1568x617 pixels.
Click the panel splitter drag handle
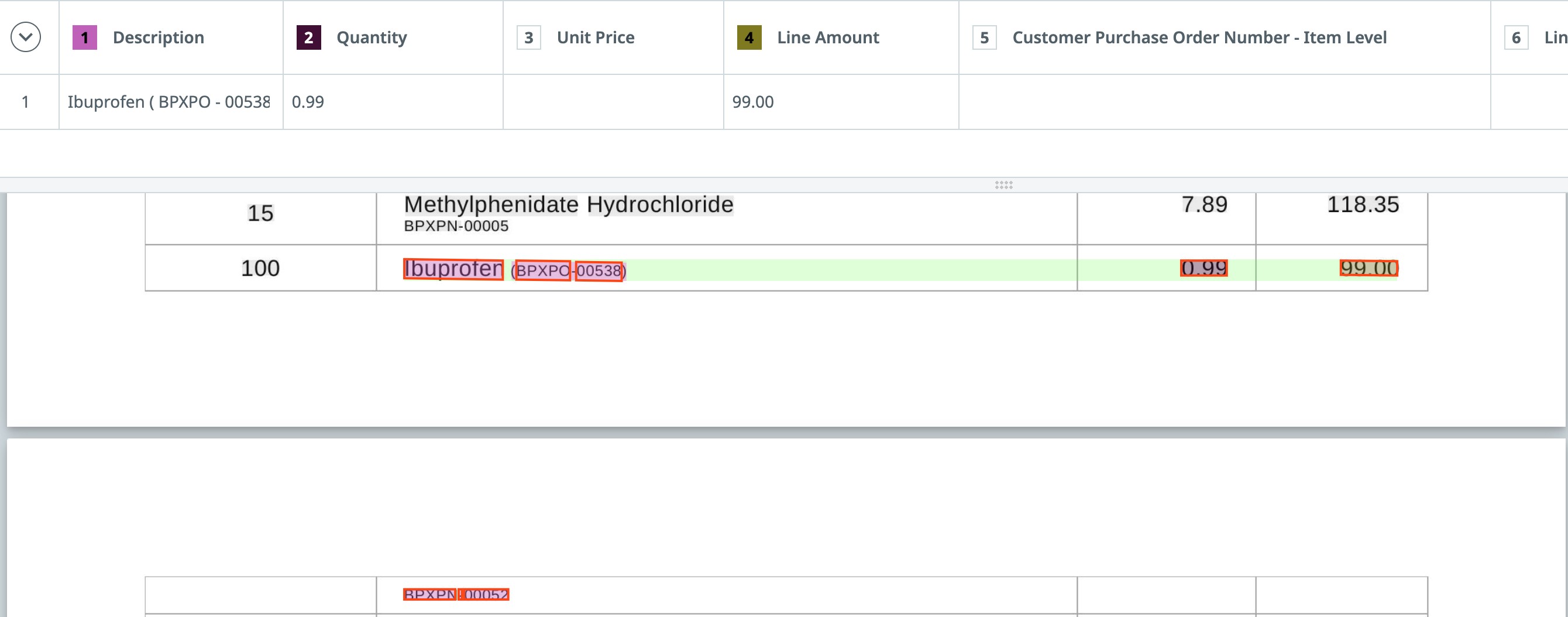coord(1004,185)
